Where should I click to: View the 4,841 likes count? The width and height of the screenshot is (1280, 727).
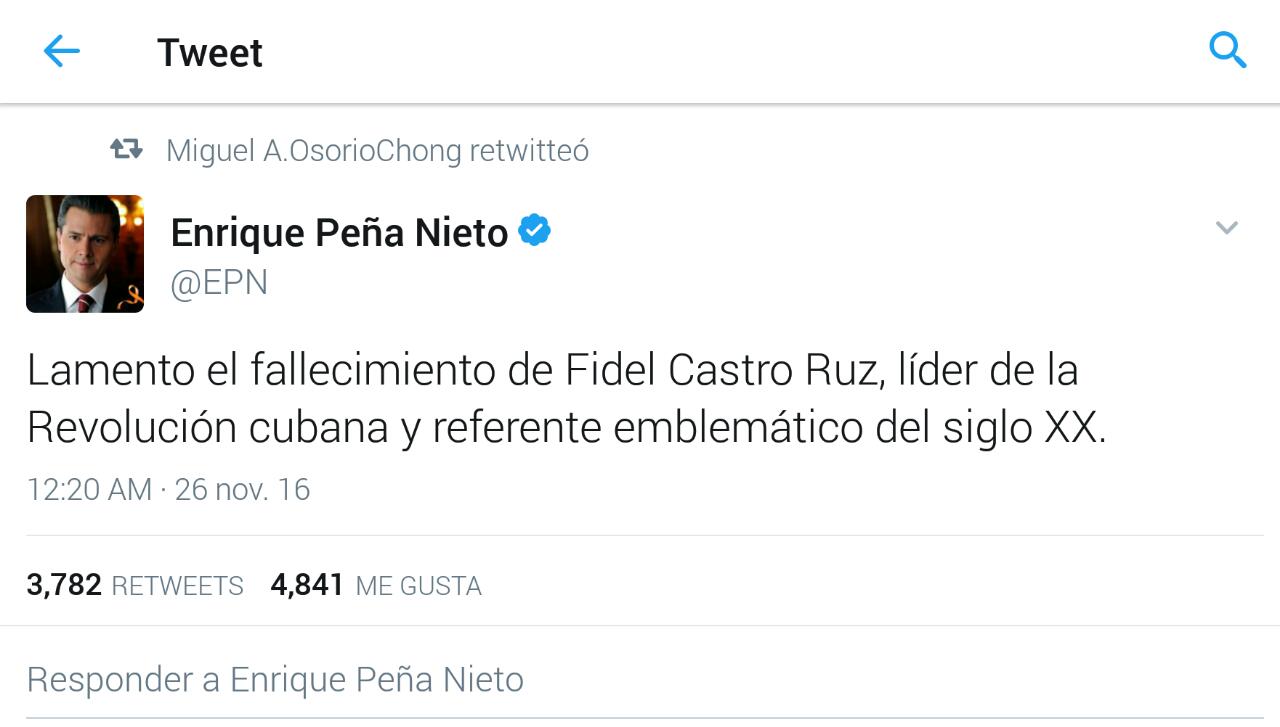click(x=307, y=585)
